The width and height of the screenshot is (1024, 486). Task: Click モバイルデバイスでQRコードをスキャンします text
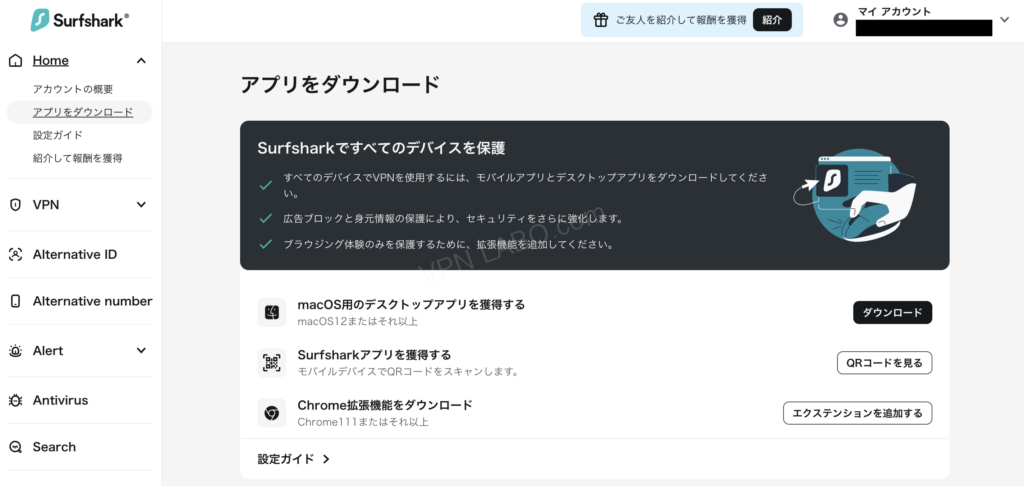[x=408, y=372]
